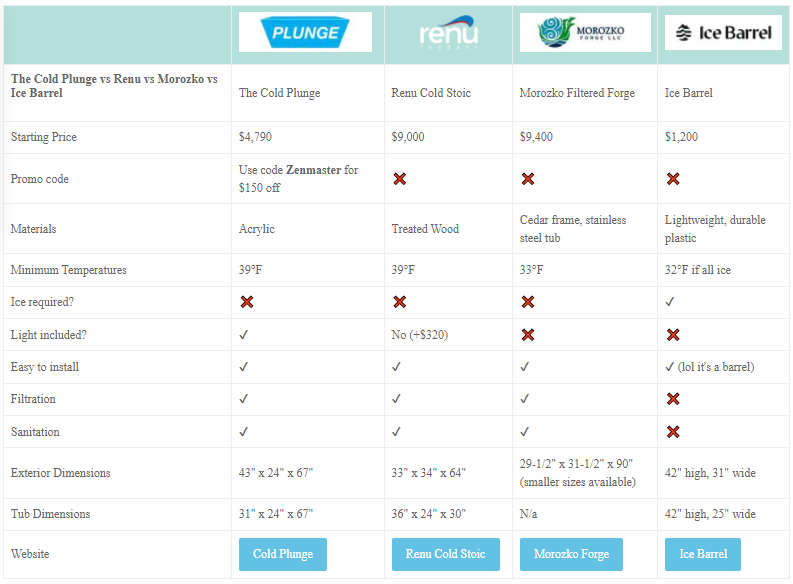
Task: Click Morozko's red X for Light included
Action: click(527, 335)
